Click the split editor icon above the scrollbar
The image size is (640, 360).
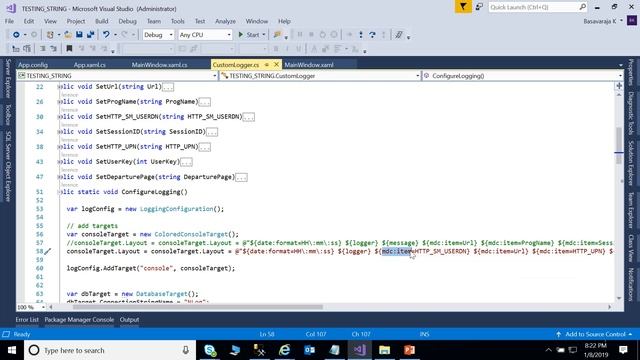point(619,86)
